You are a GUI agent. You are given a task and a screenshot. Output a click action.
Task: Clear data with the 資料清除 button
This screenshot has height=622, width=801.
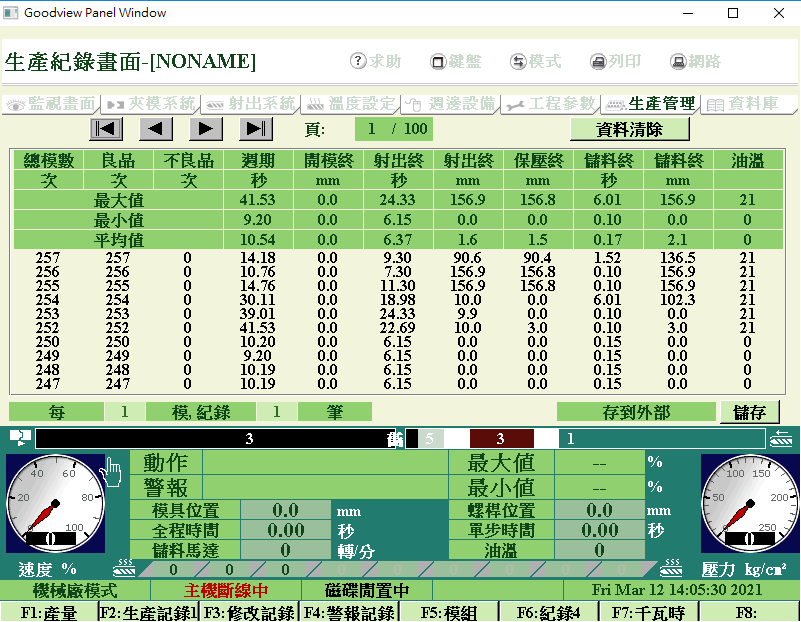tap(629, 129)
